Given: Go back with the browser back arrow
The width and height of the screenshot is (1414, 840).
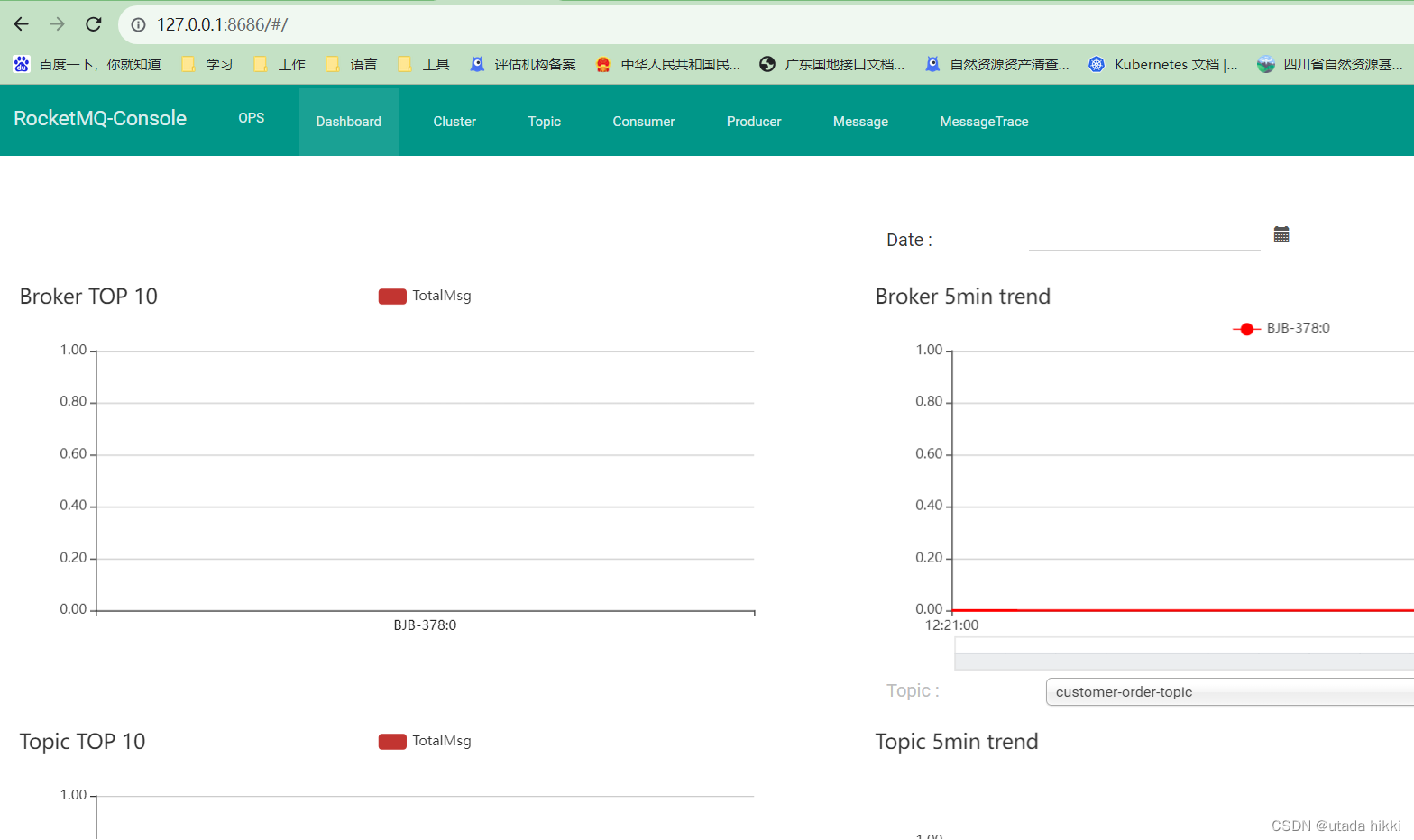Looking at the screenshot, I should (x=22, y=24).
